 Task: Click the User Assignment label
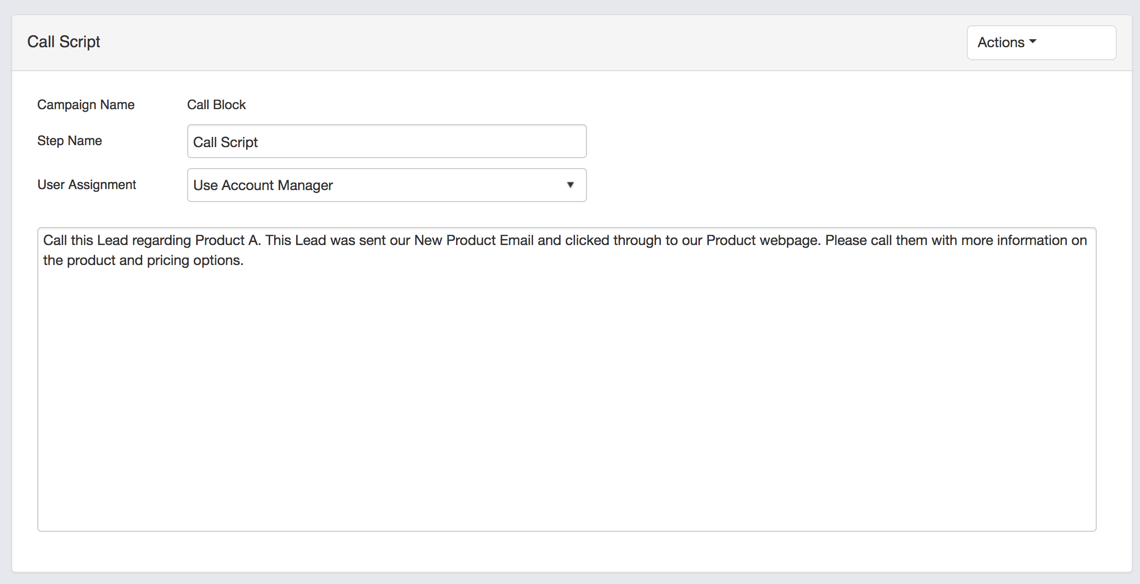87,185
